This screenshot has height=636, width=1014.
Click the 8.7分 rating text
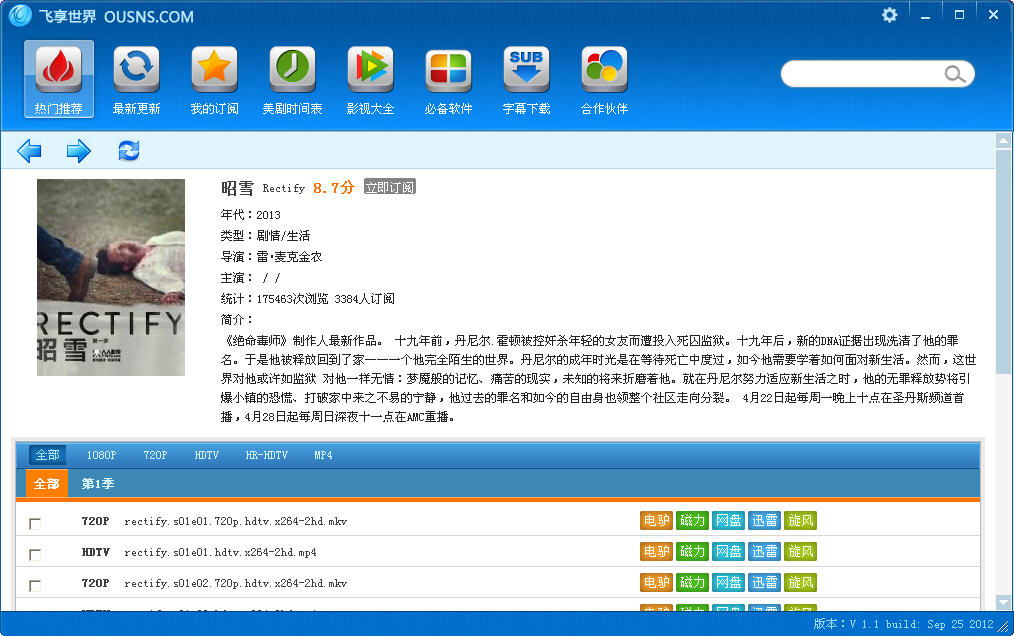[334, 188]
